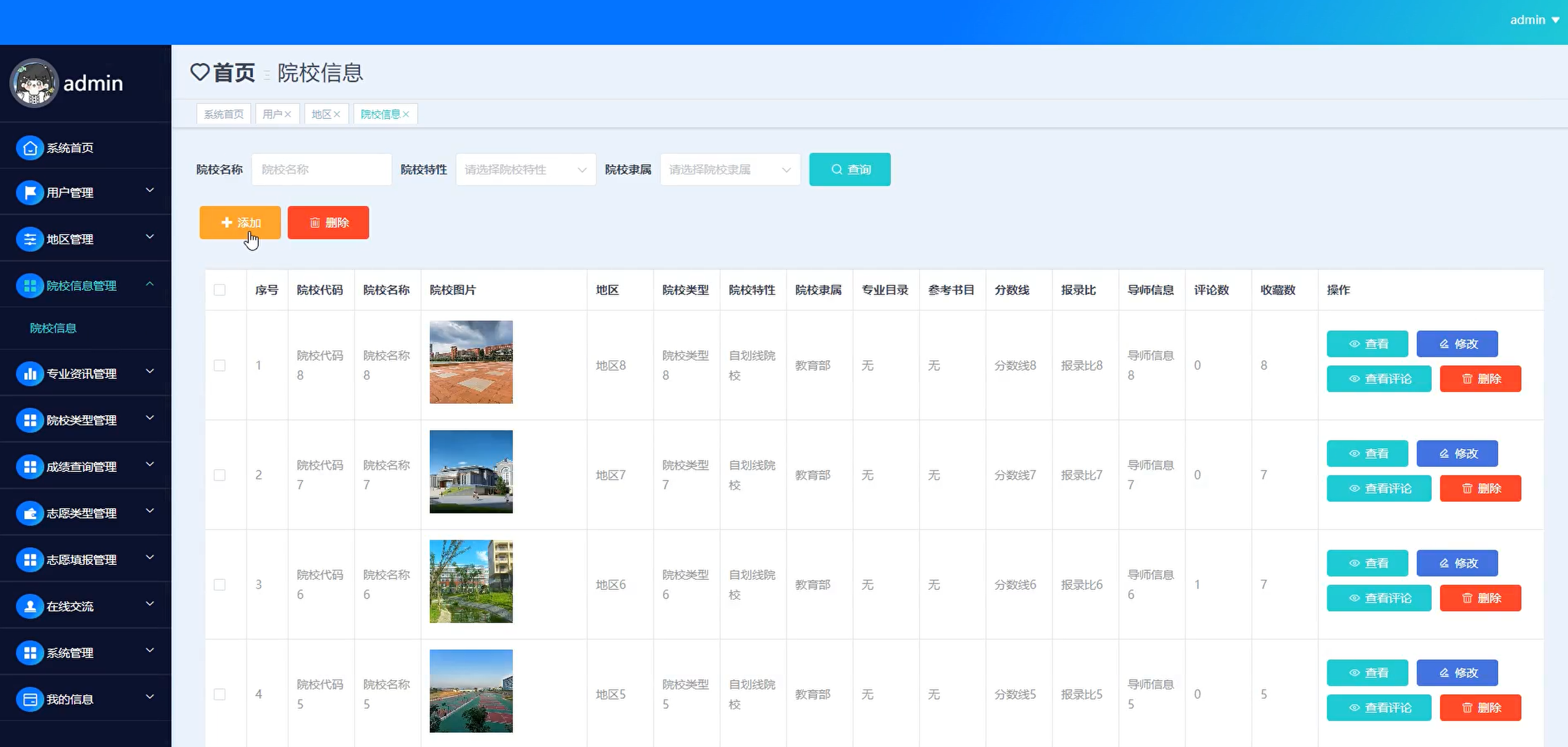1568x747 pixels.
Task: Click the 院校信息管理 grid icon
Action: coord(30,286)
